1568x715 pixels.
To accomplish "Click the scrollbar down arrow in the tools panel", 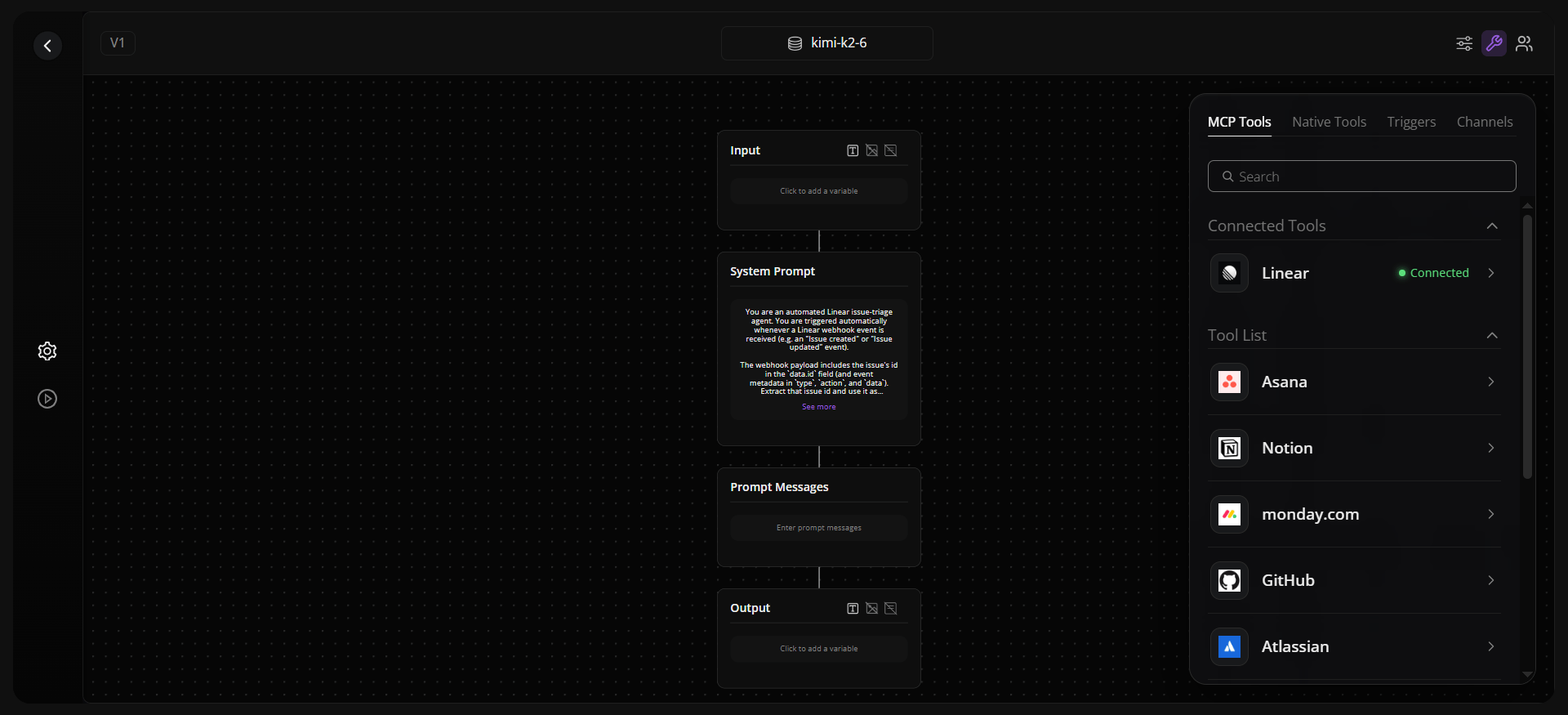I will 1527,675.
